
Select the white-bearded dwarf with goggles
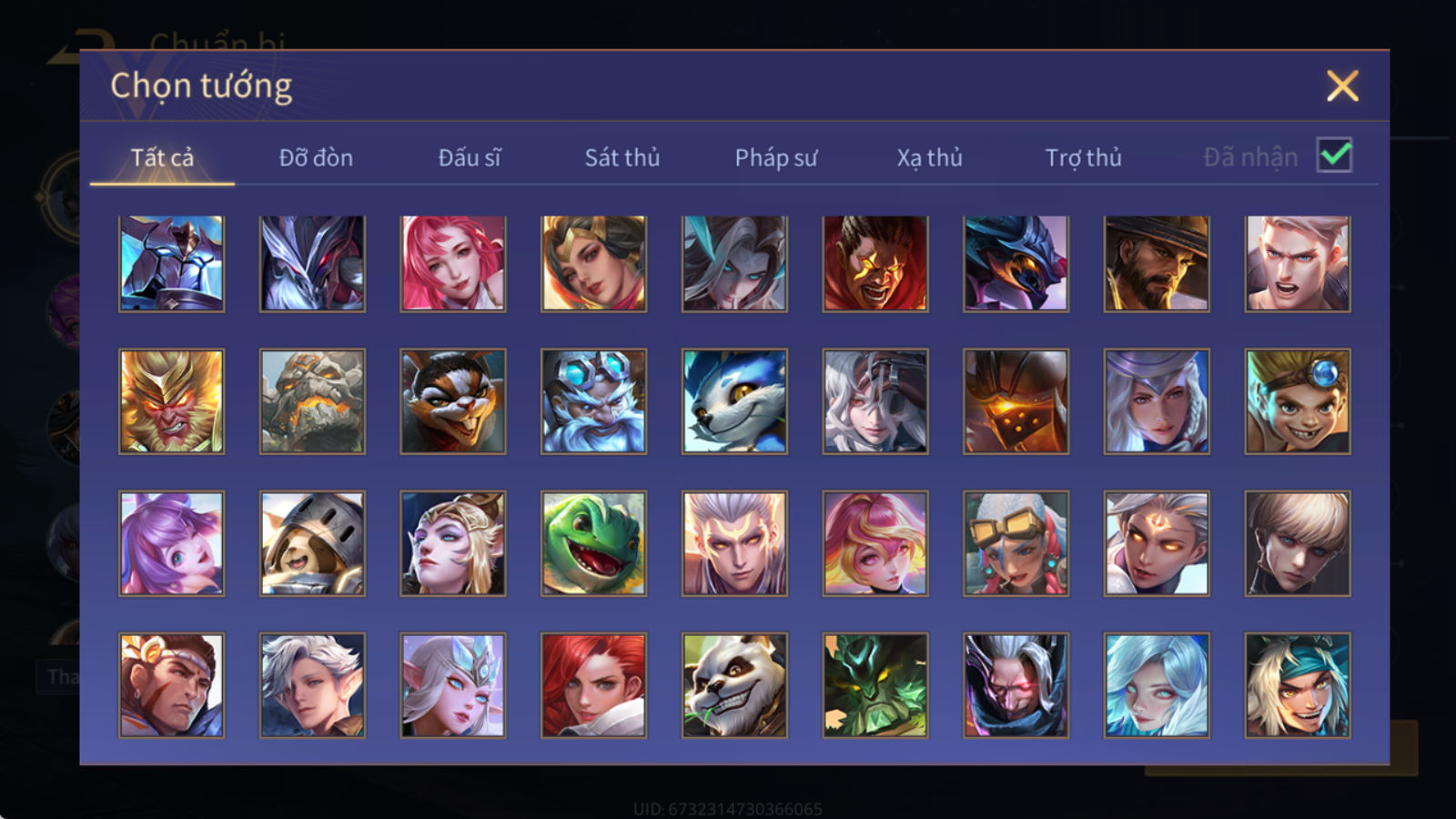[x=593, y=401]
